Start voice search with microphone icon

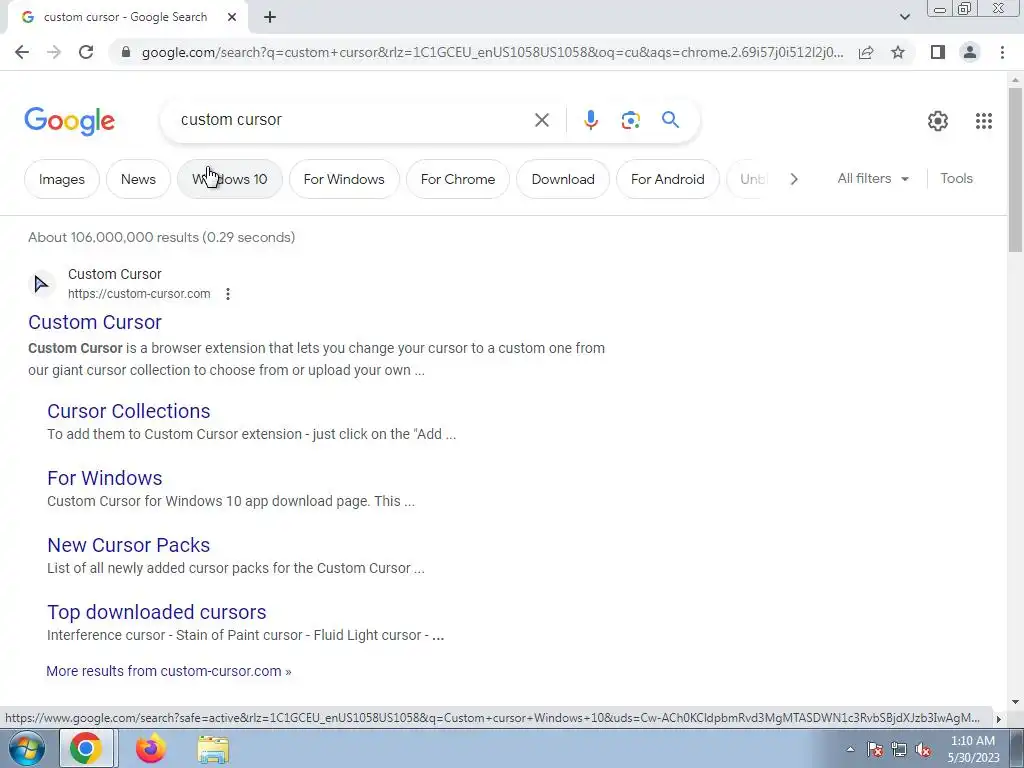coord(590,120)
